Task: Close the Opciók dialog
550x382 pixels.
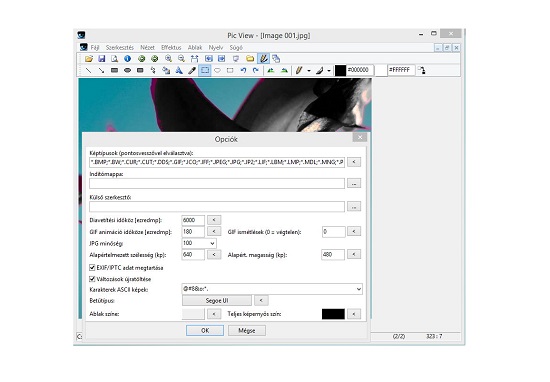Action: click(360, 137)
